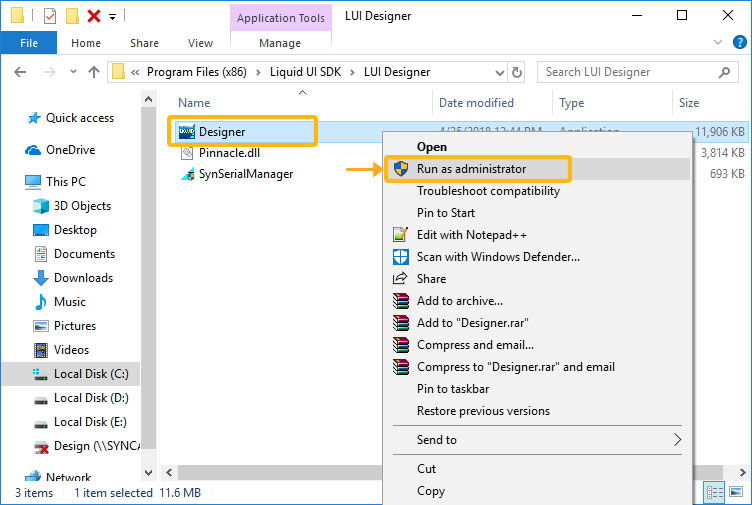Click the Forward navigation arrow
Image resolution: width=752 pixels, height=505 pixels.
(x=49, y=72)
